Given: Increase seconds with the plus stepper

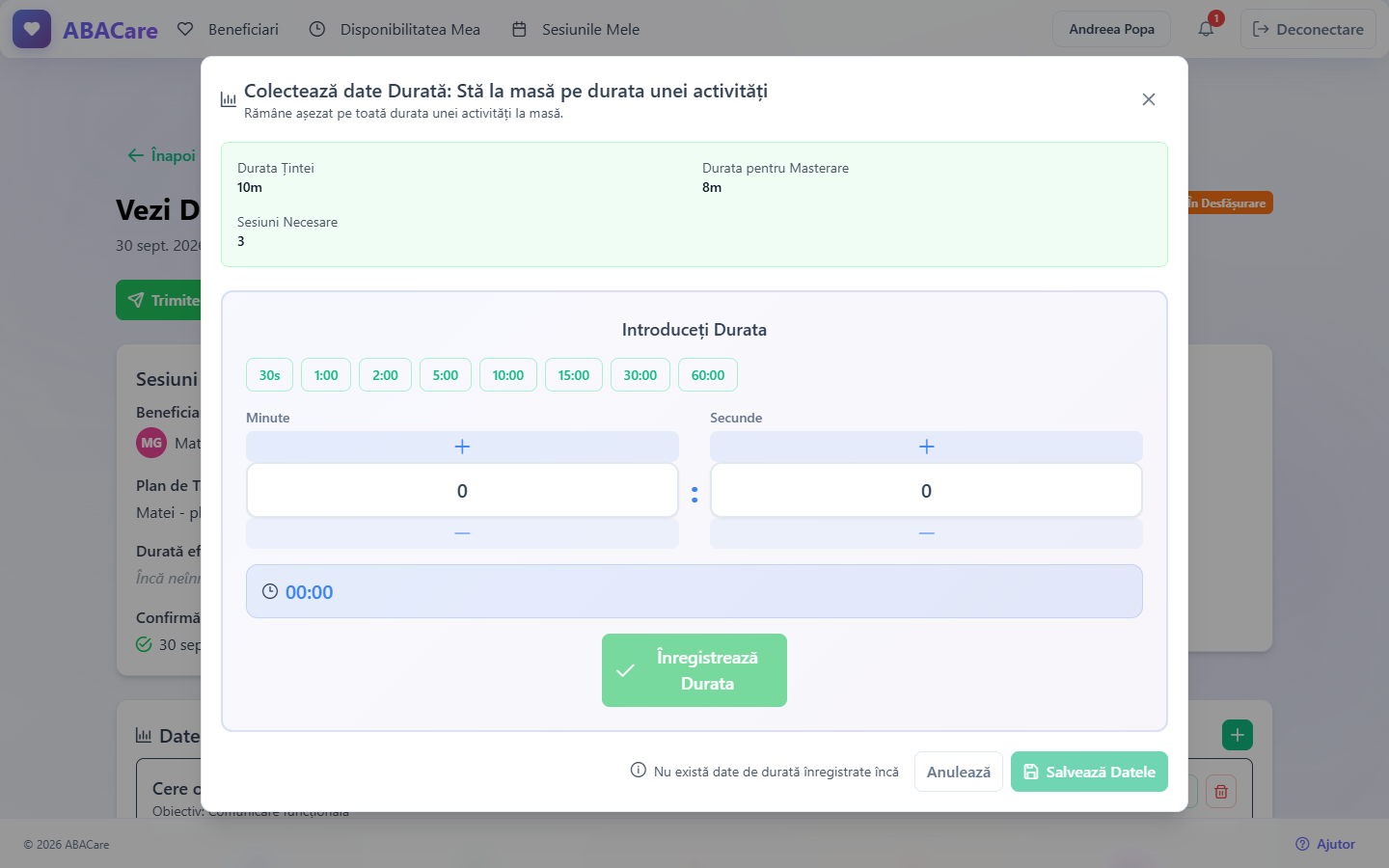Looking at the screenshot, I should tap(926, 447).
